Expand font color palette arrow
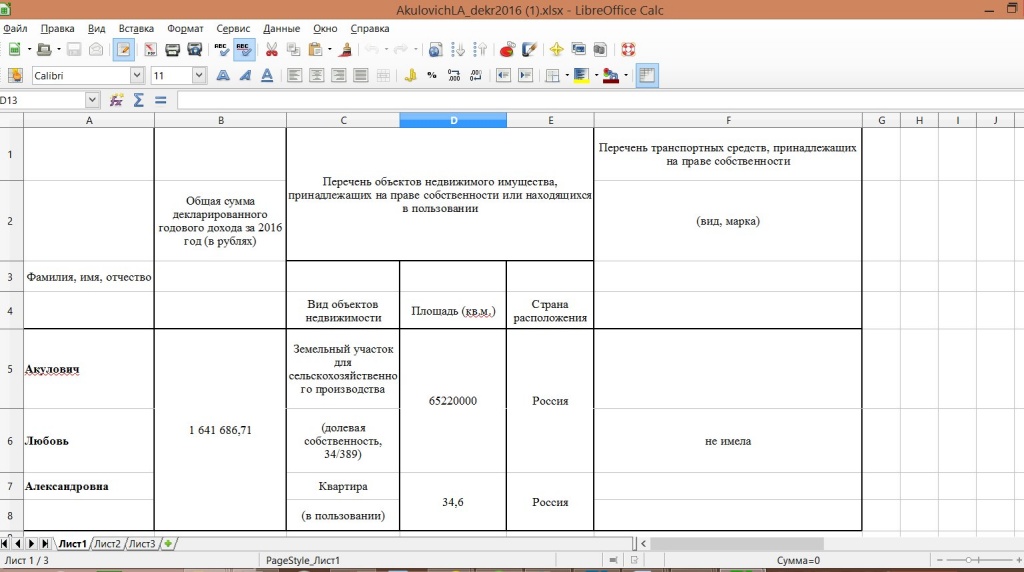Viewport: 1024px width, 572px height. tap(626, 76)
